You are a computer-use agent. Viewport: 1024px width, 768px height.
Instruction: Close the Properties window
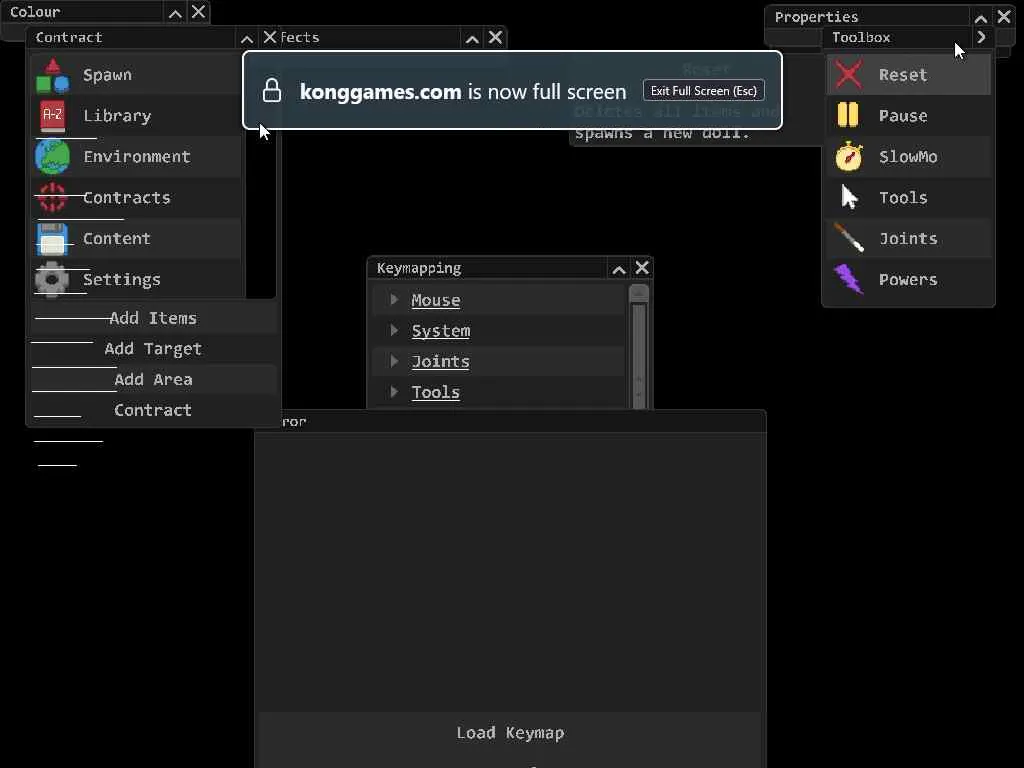[x=1004, y=16]
